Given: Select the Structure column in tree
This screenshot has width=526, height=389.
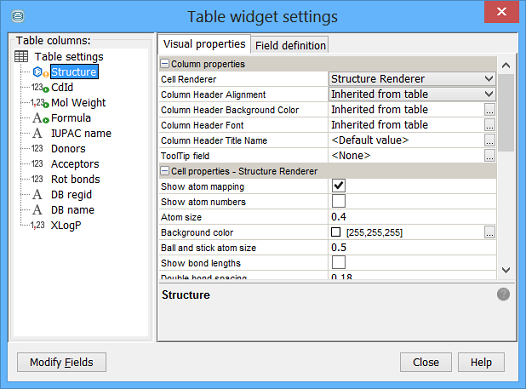Looking at the screenshot, I should 74,72.
